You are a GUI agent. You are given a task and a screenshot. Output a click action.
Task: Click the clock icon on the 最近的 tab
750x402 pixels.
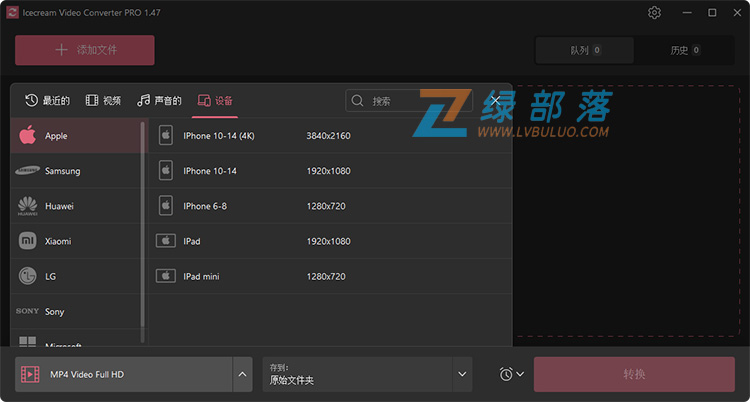click(32, 100)
